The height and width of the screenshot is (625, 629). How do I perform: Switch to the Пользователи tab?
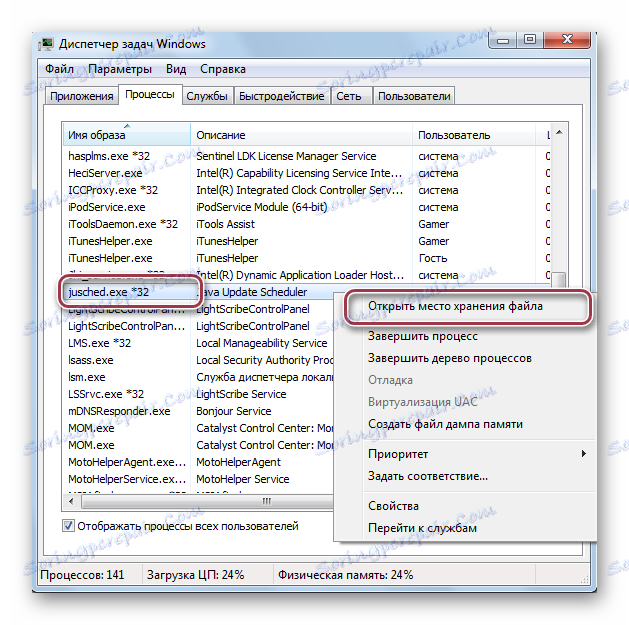pos(414,96)
